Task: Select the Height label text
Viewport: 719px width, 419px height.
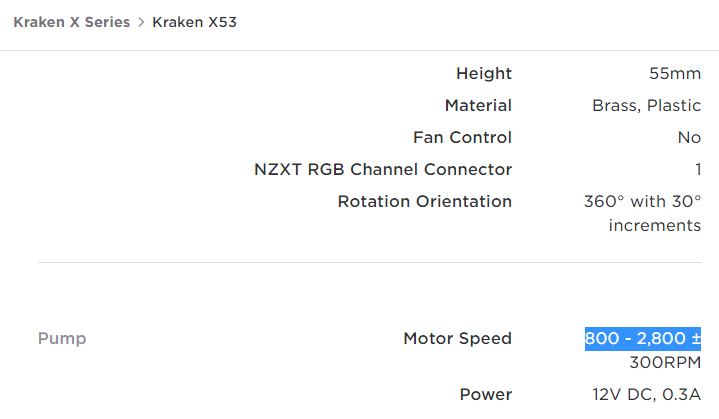Action: [484, 73]
